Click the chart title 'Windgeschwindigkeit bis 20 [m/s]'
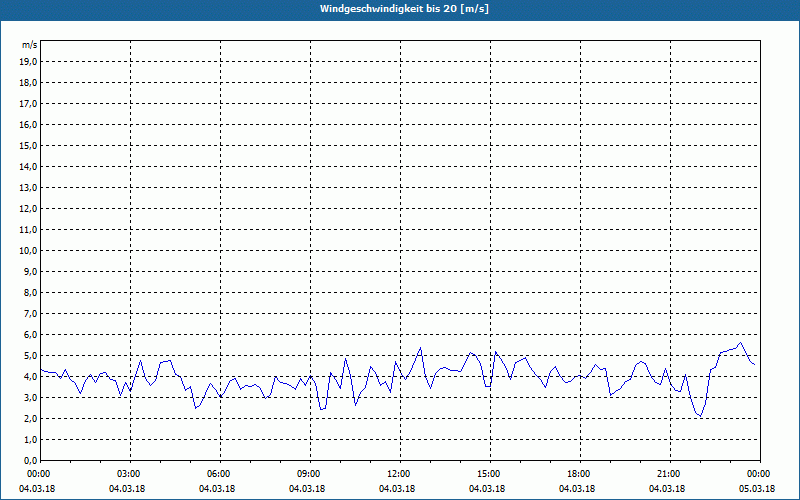 [x=404, y=9]
